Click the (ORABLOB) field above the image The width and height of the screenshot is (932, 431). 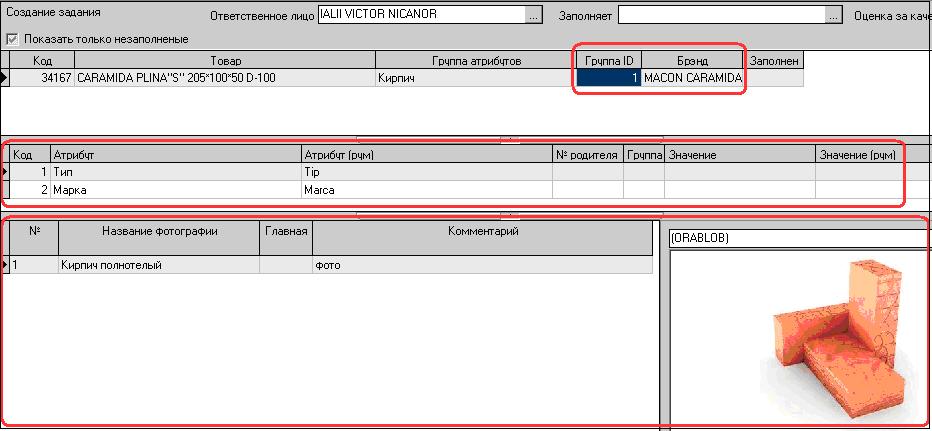(x=799, y=238)
